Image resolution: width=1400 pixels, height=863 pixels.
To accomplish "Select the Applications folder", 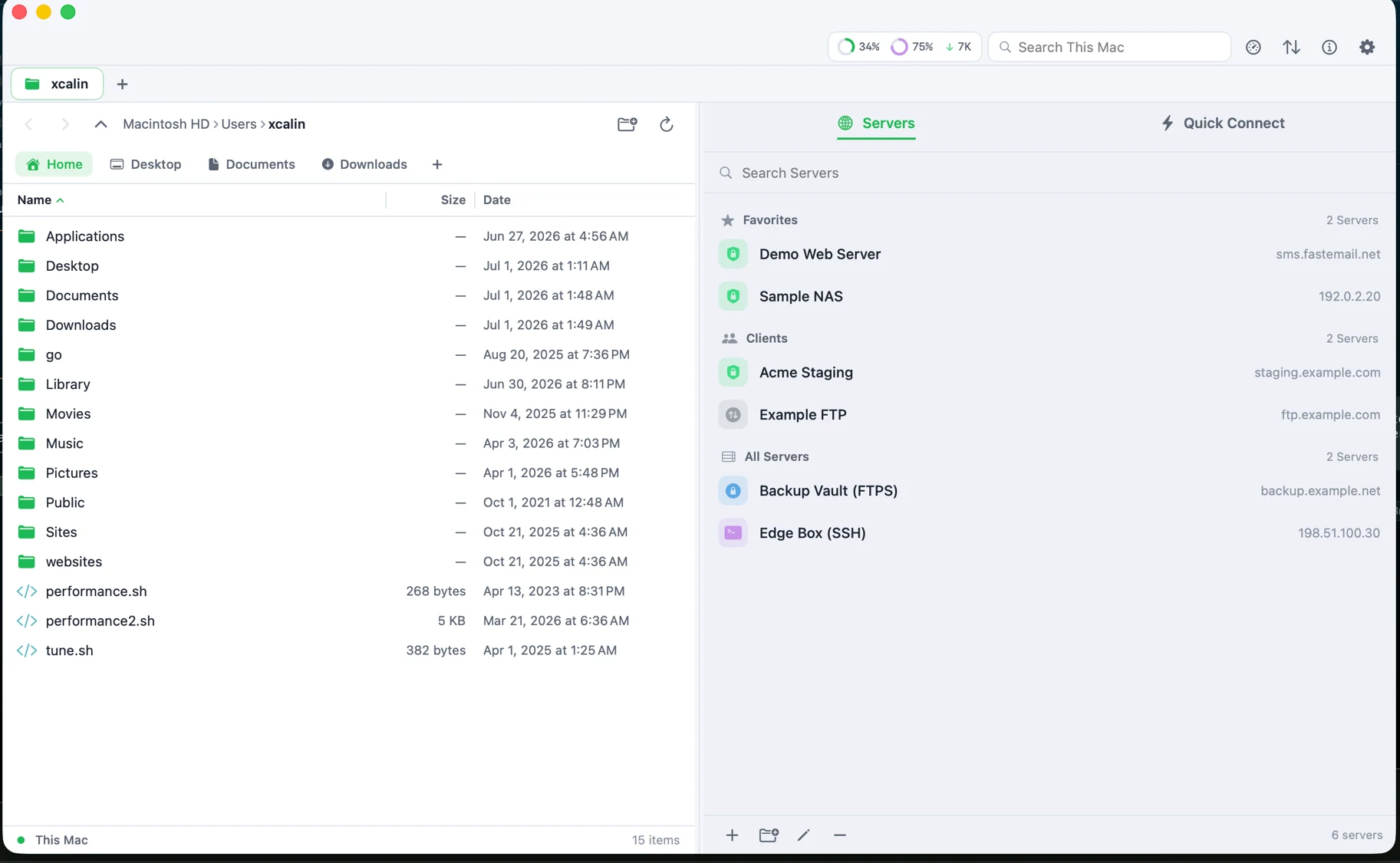I will tap(349, 236).
